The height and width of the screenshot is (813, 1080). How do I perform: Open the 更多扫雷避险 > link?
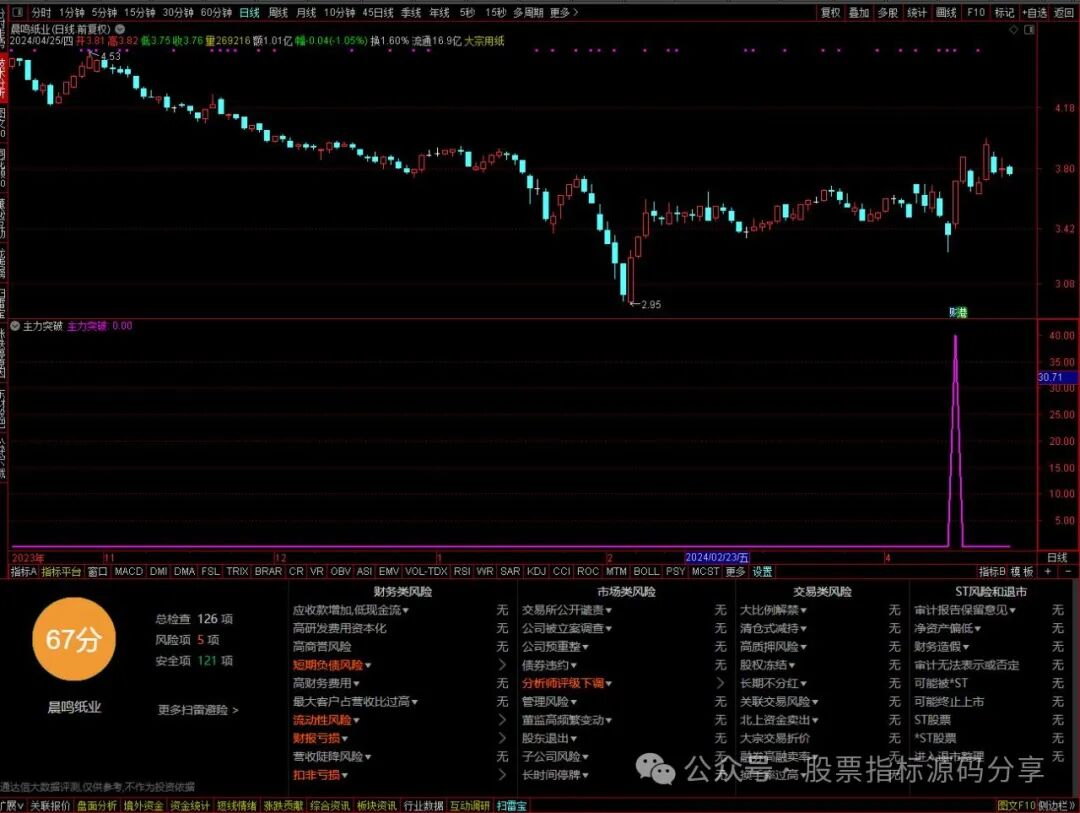(198, 710)
